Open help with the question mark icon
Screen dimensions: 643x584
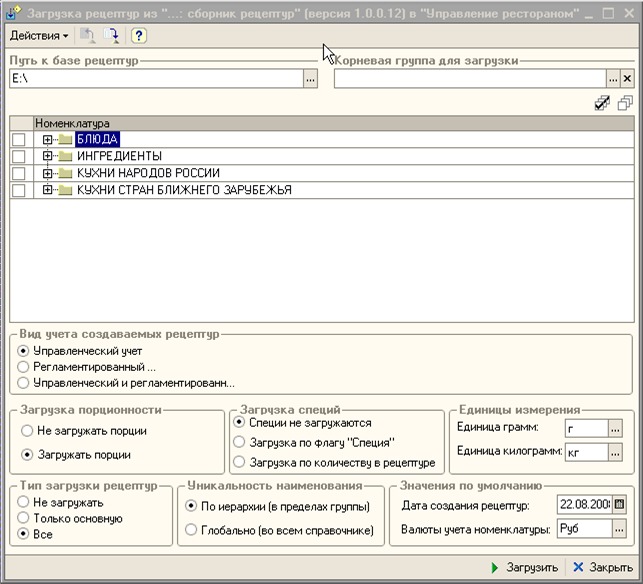(x=139, y=36)
